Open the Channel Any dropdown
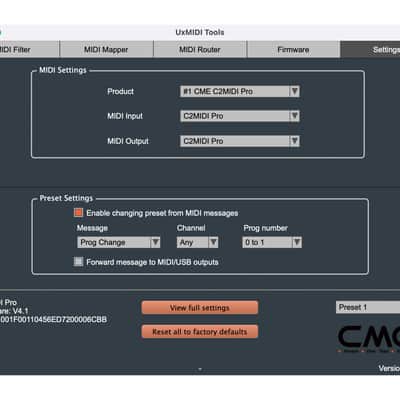Screen dimensions: 400x400 pos(197,242)
